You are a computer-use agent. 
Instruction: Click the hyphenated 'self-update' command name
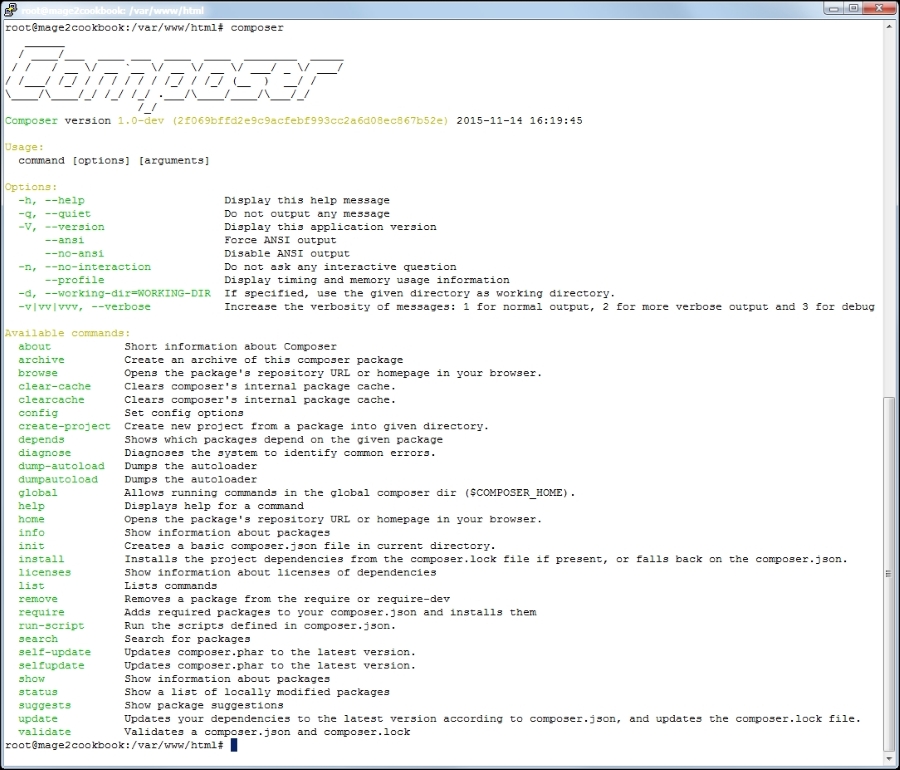(55, 652)
